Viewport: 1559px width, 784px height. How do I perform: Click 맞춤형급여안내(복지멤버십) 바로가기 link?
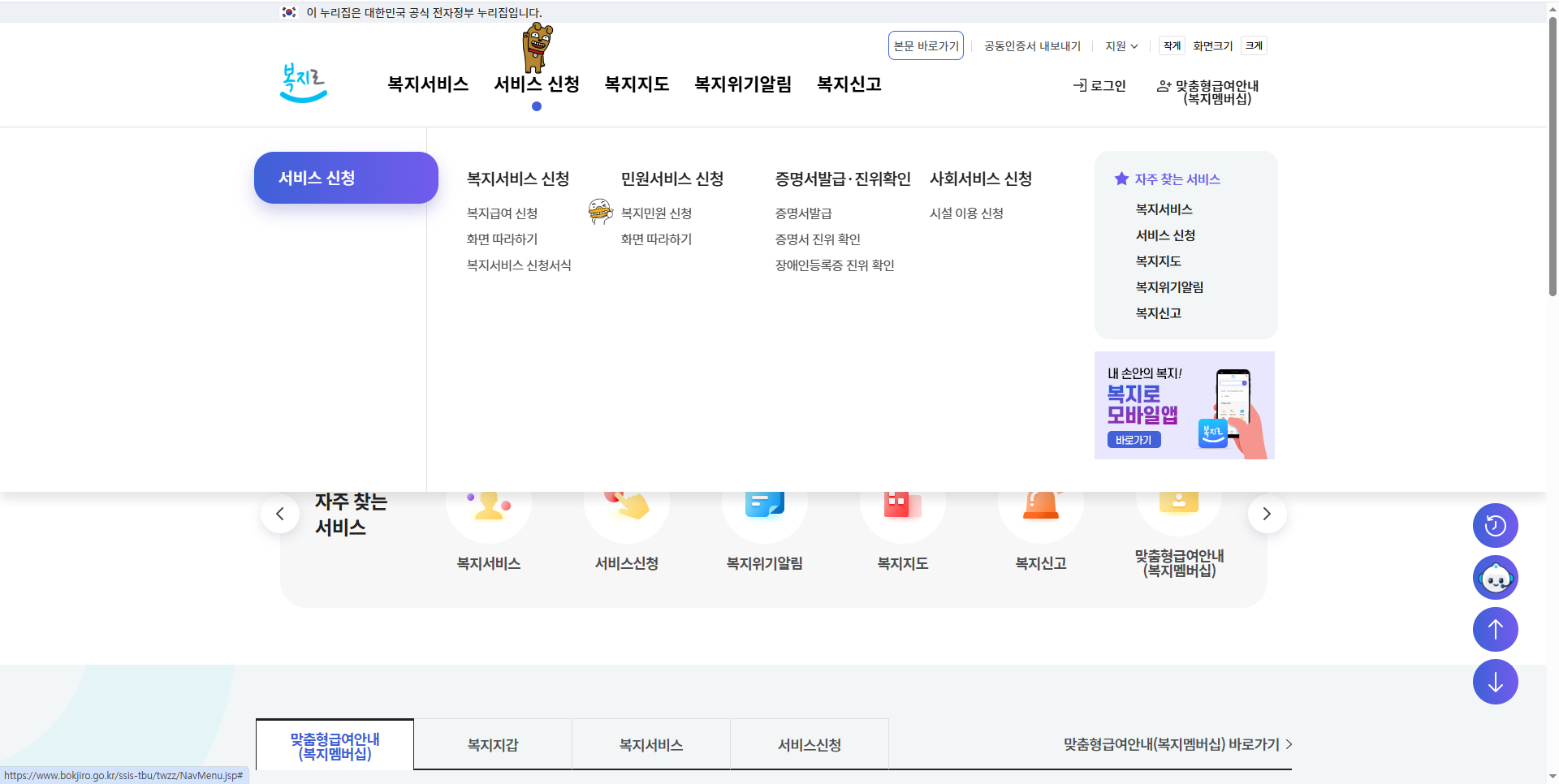pyautogui.click(x=1177, y=744)
